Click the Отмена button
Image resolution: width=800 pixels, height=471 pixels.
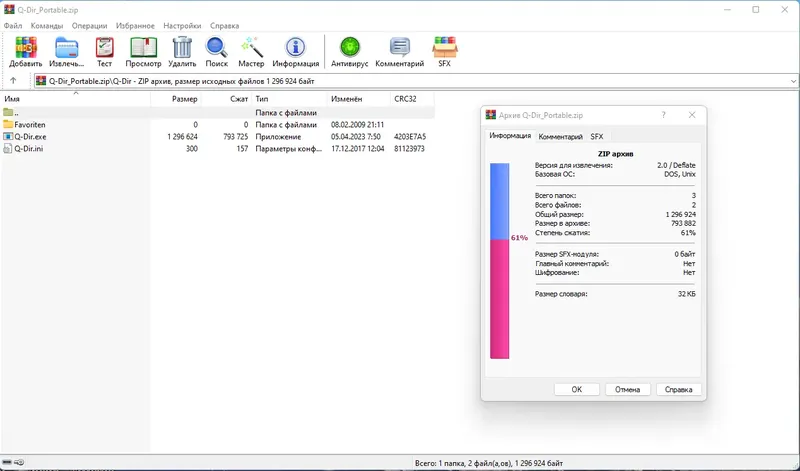tap(627, 389)
